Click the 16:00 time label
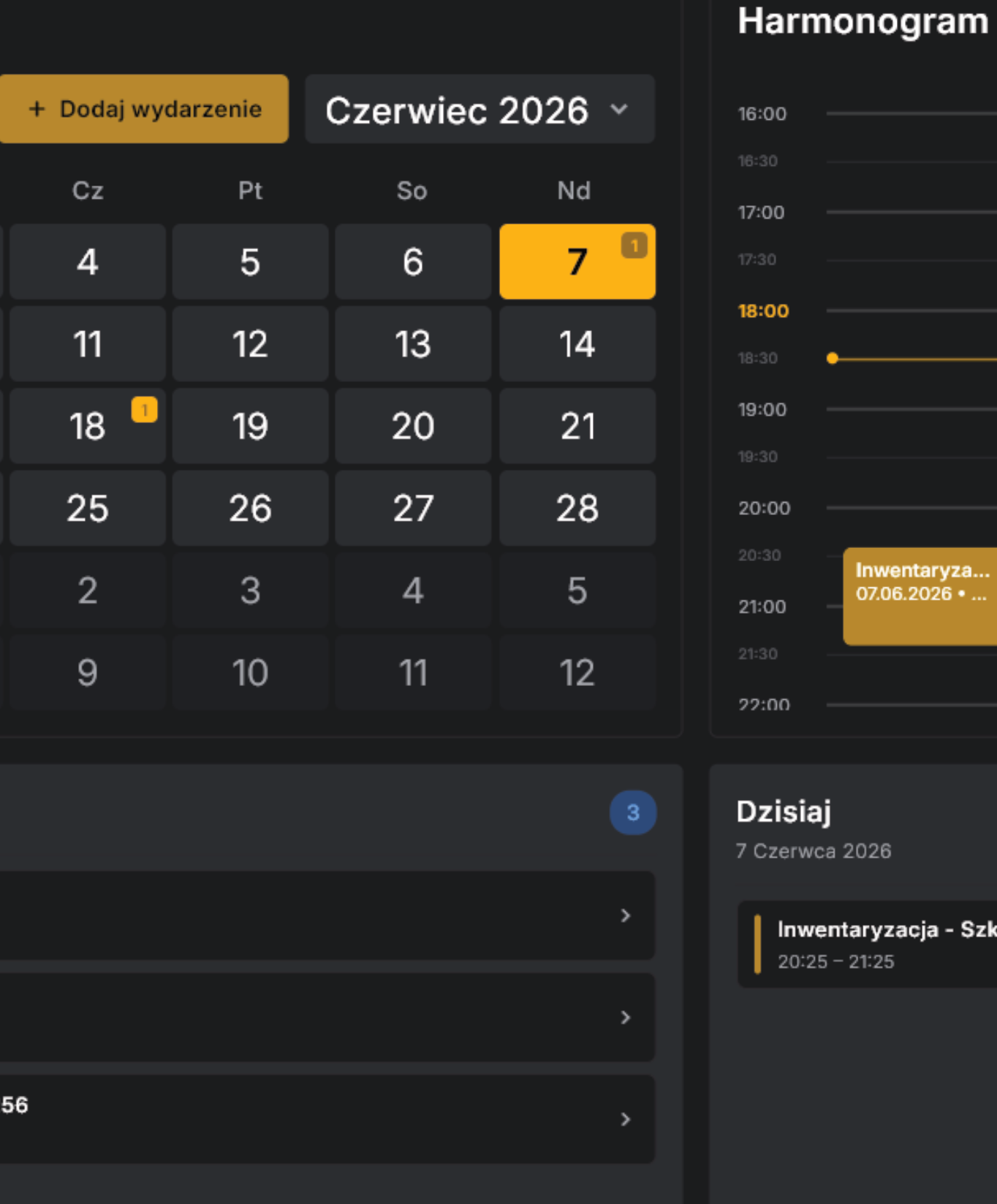This screenshot has width=997, height=1204. click(762, 114)
